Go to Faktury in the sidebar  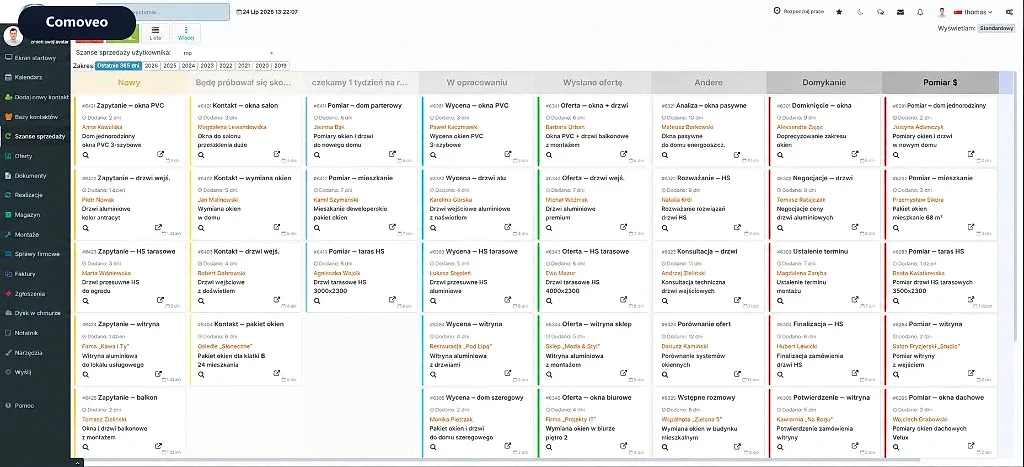tap(25, 274)
